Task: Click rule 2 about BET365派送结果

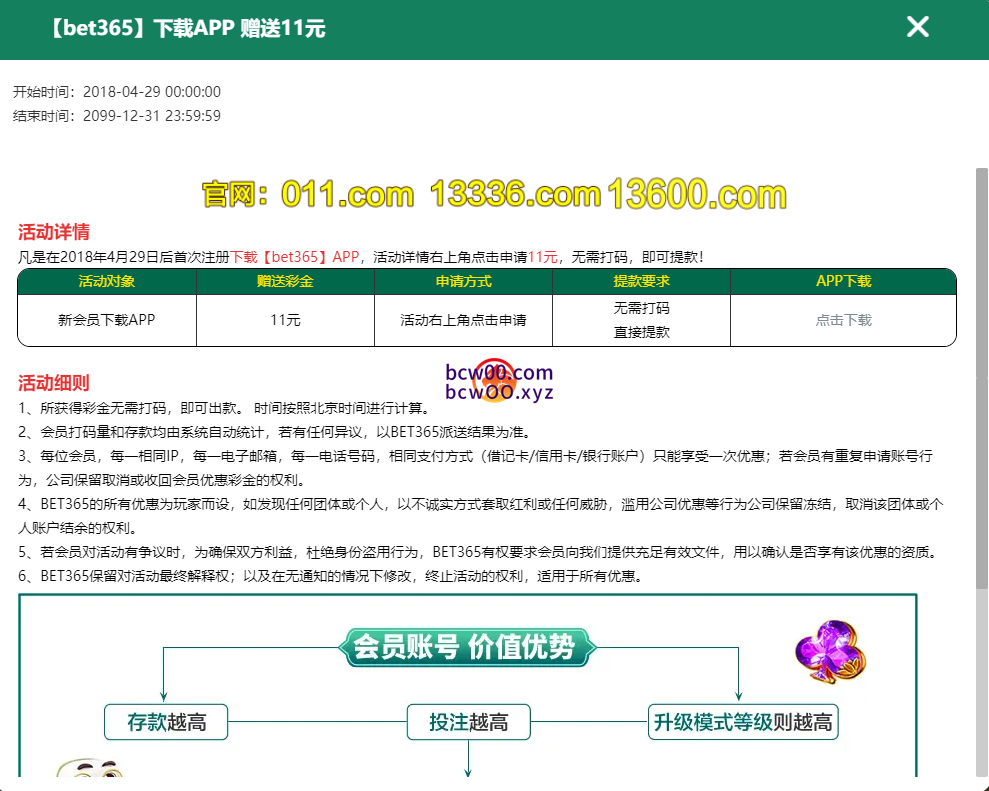Action: tap(276, 432)
